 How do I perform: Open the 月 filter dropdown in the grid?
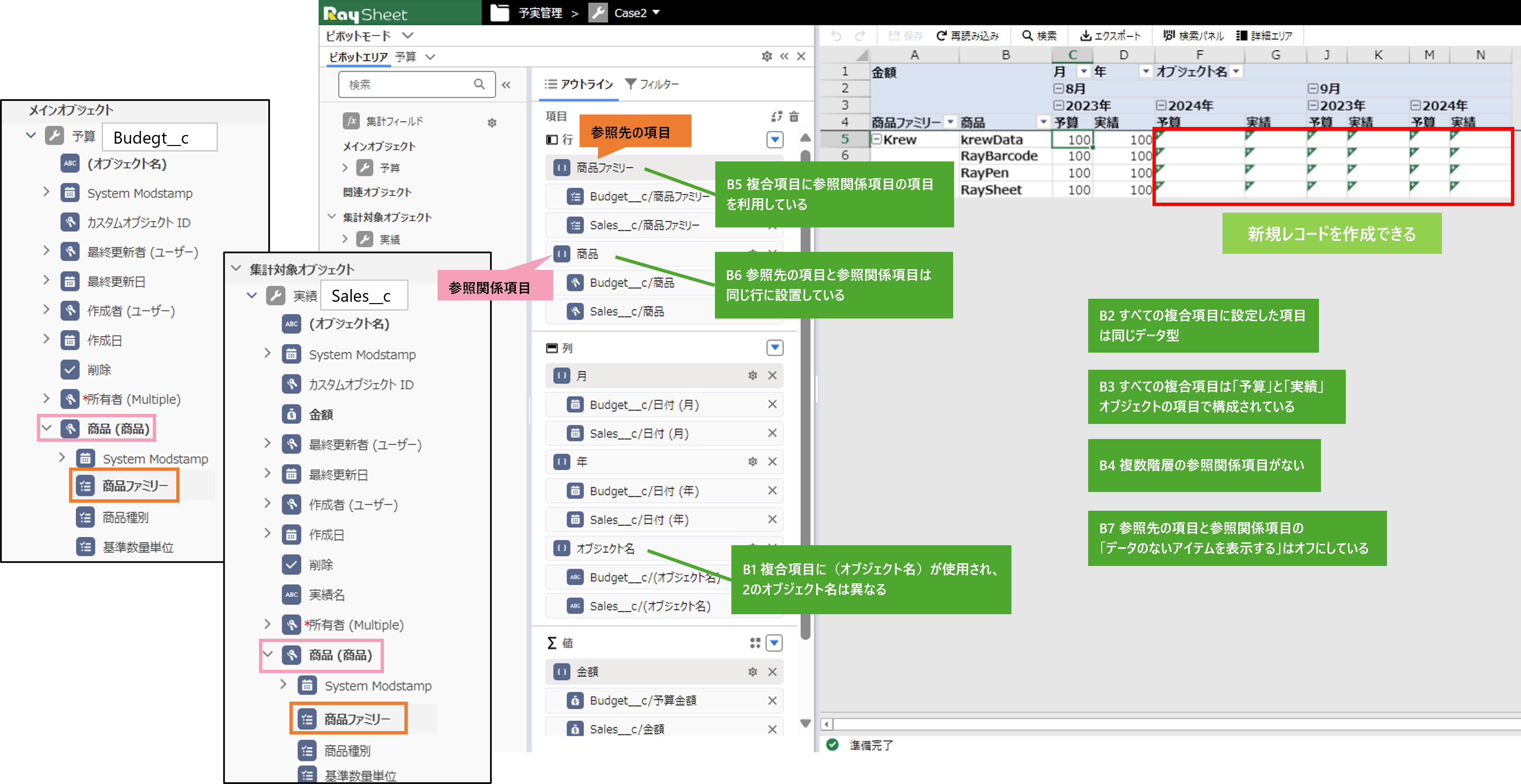1083,71
